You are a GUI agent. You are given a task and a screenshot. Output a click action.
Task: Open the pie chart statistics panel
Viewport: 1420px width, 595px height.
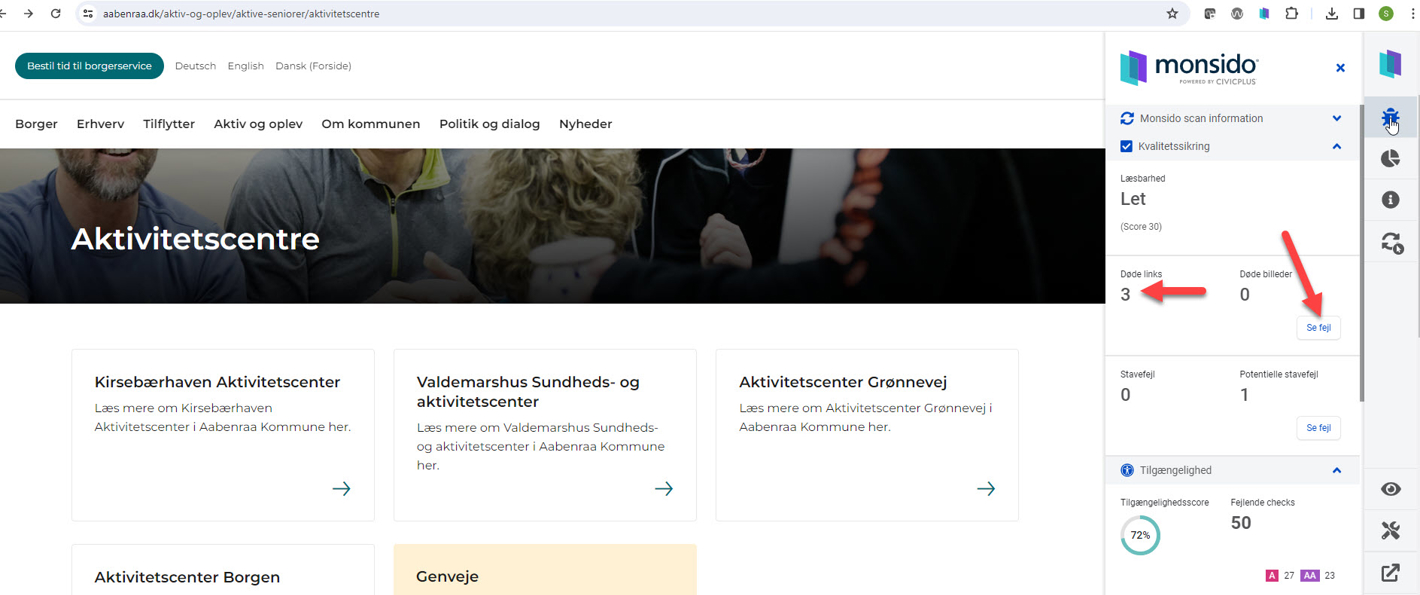(1390, 159)
